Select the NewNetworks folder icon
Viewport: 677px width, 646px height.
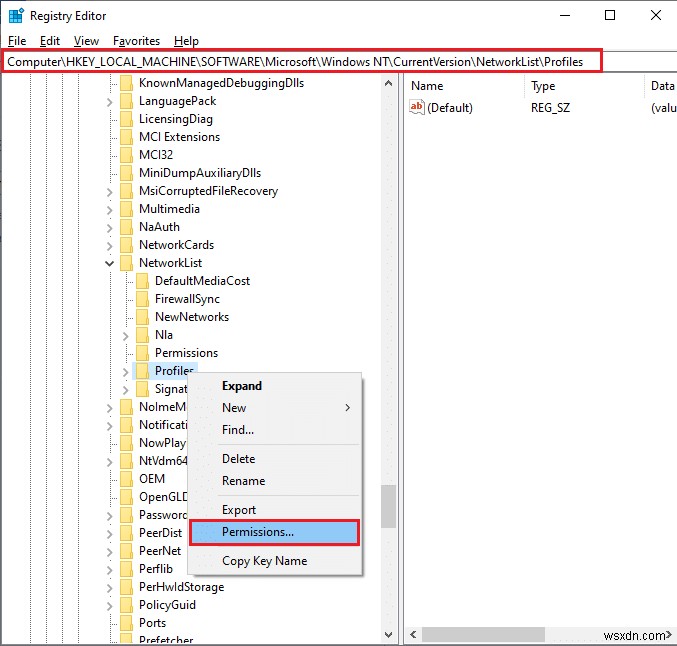pyautogui.click(x=142, y=317)
